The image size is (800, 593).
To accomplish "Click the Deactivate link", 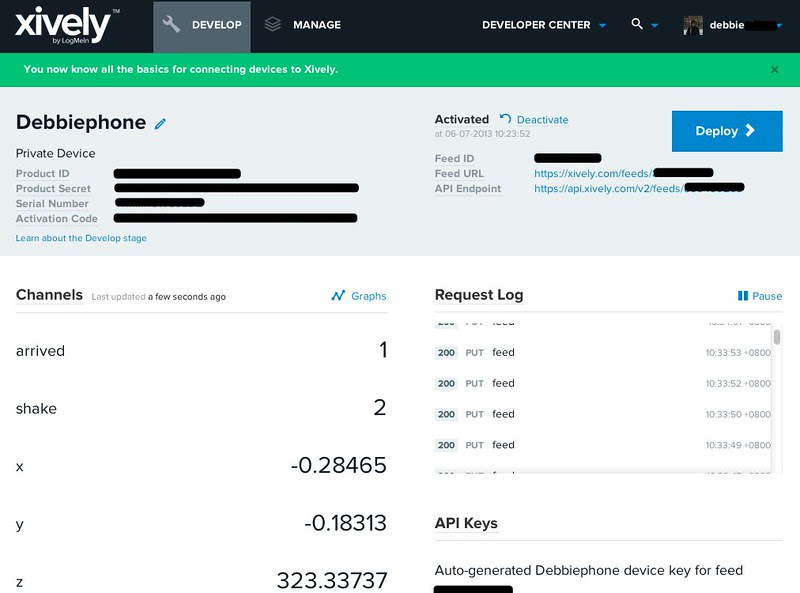I will pyautogui.click(x=542, y=120).
